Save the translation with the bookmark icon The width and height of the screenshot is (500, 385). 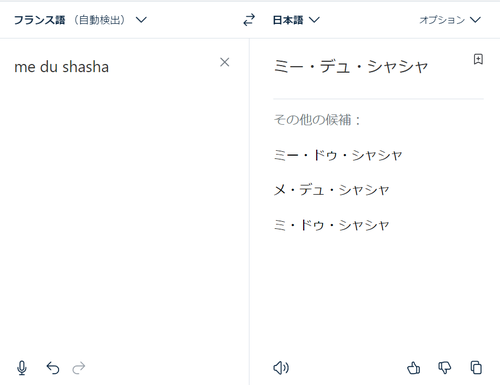(478, 59)
